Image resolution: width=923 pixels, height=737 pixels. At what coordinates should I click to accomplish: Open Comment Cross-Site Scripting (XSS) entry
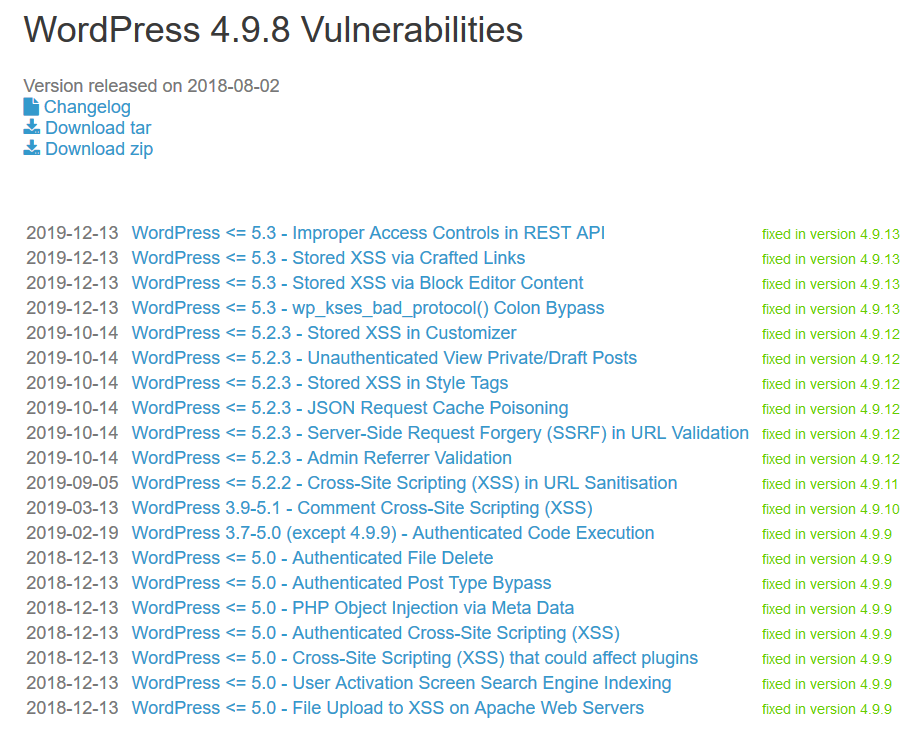pos(362,508)
